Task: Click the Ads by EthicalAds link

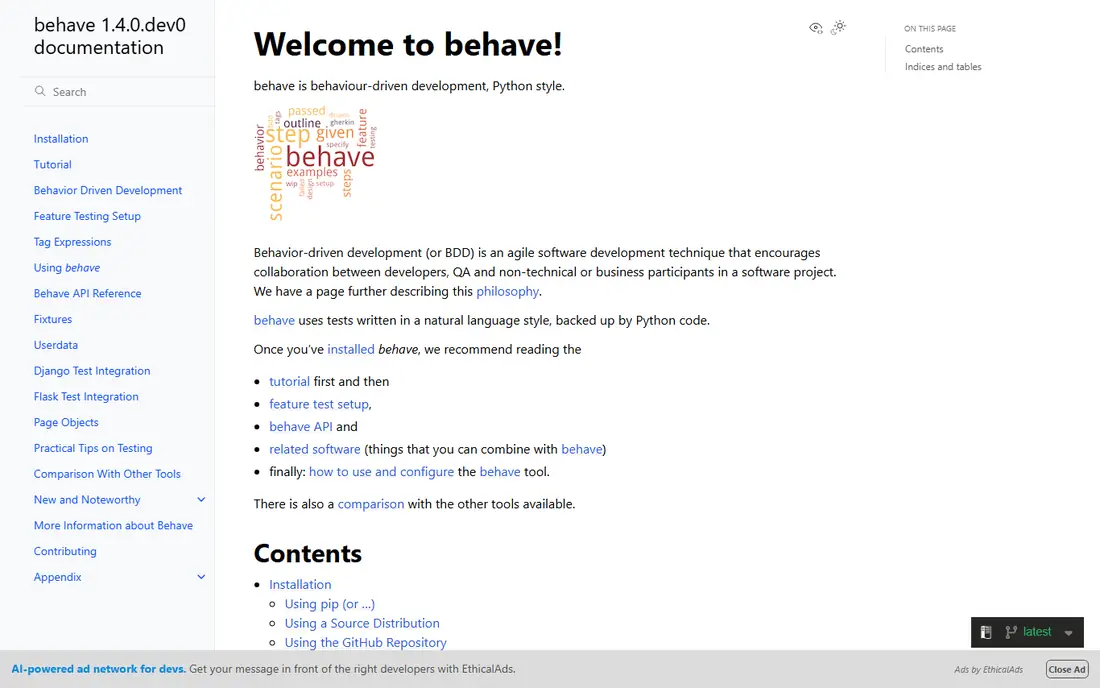Action: (x=988, y=670)
